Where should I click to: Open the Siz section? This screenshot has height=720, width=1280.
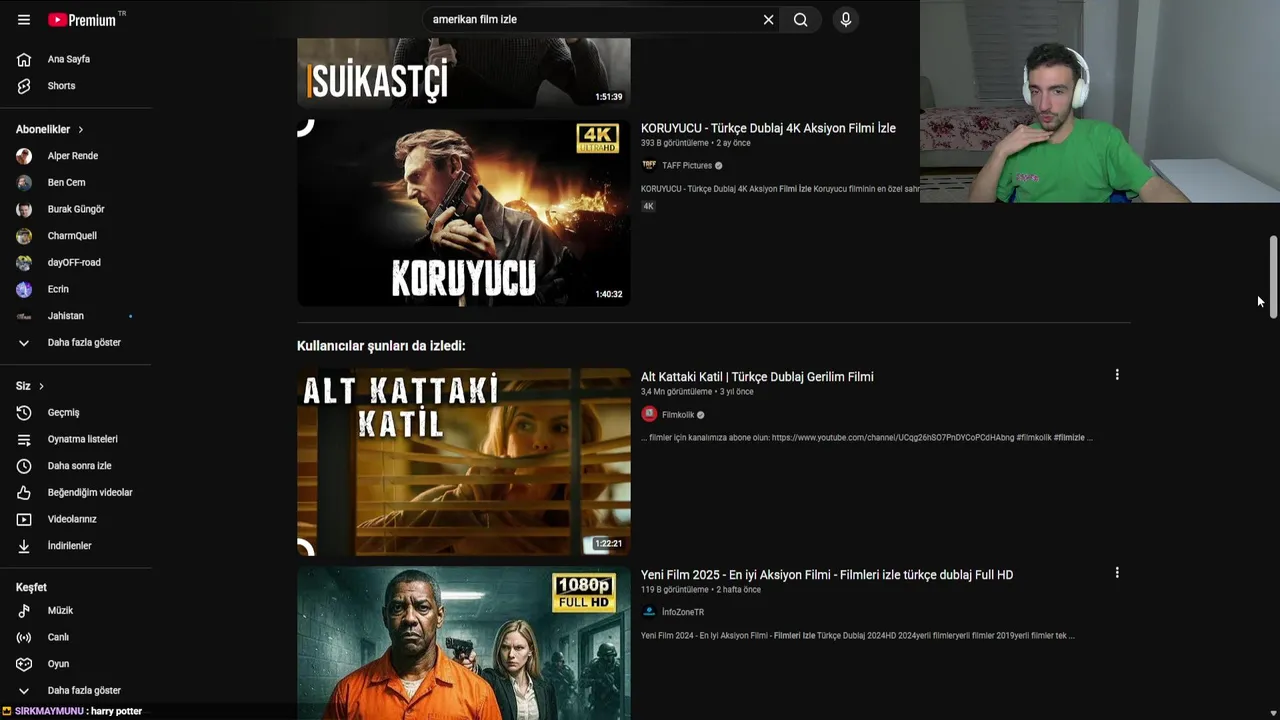click(30, 386)
